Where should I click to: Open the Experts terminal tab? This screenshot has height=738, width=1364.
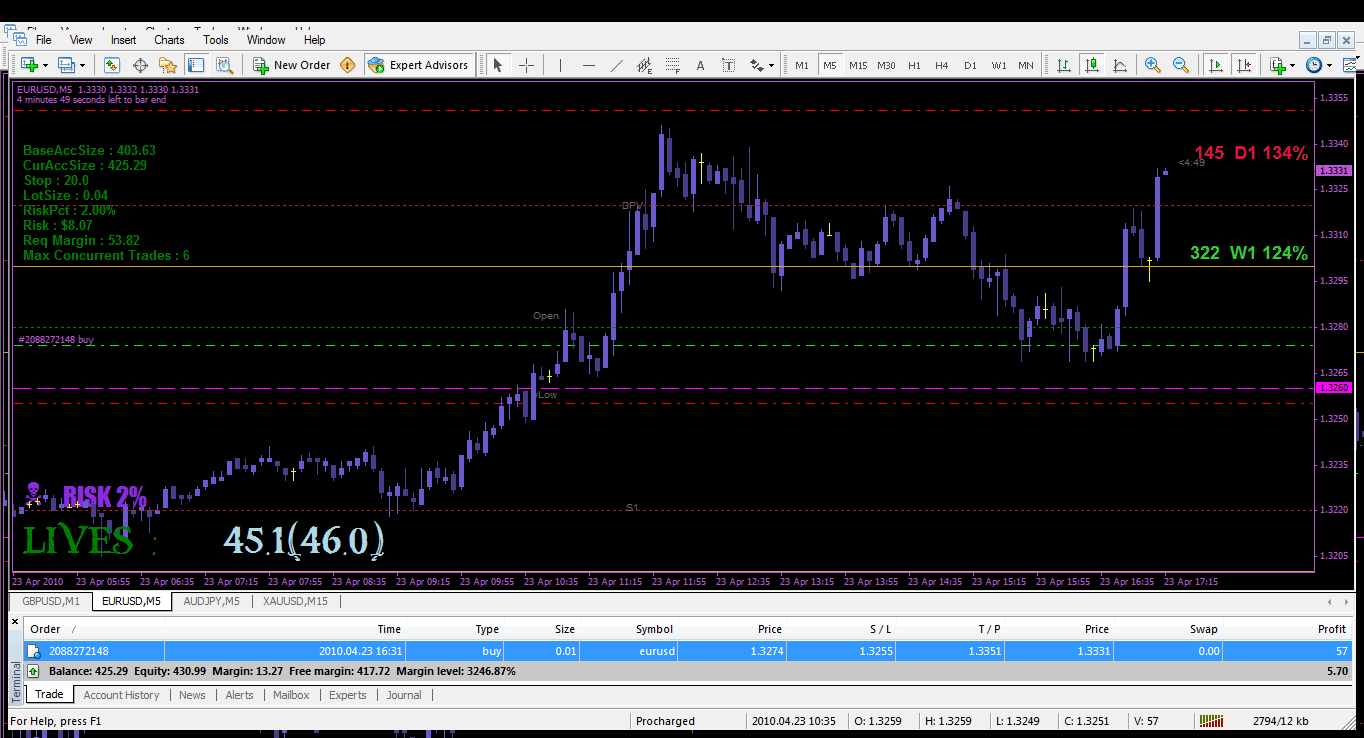[348, 695]
